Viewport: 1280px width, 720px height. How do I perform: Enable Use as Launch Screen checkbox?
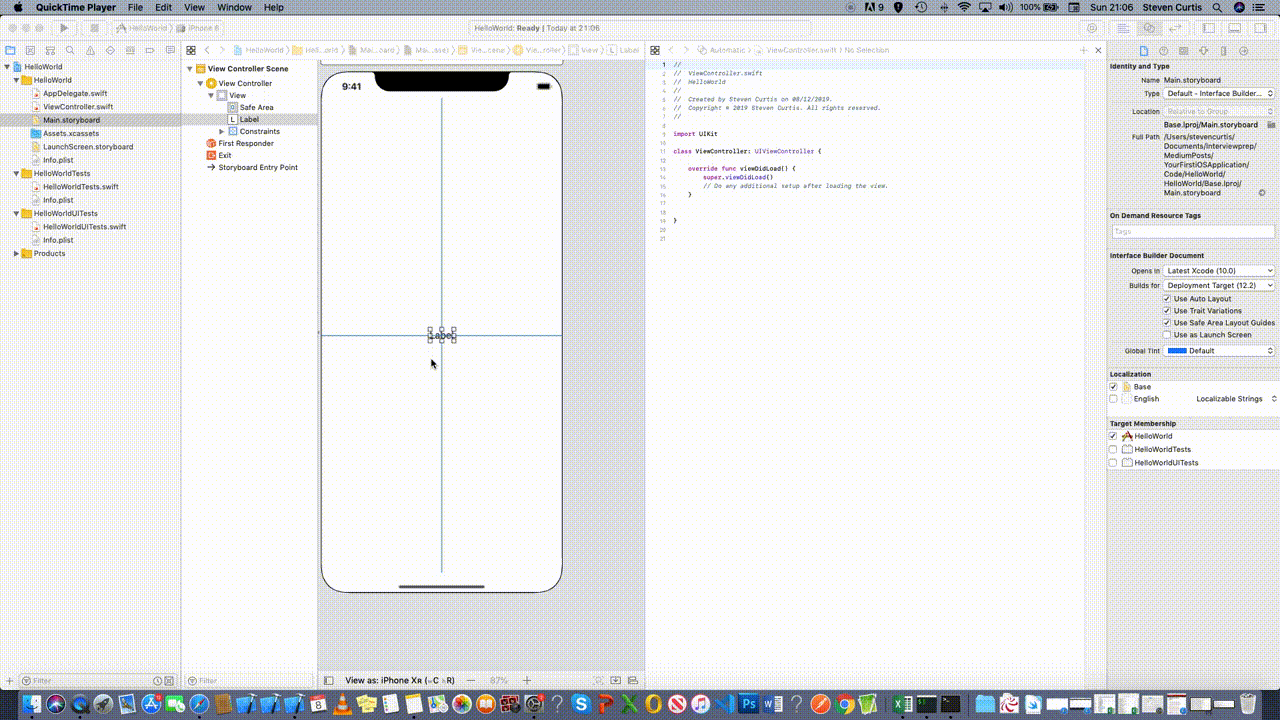coord(1167,335)
